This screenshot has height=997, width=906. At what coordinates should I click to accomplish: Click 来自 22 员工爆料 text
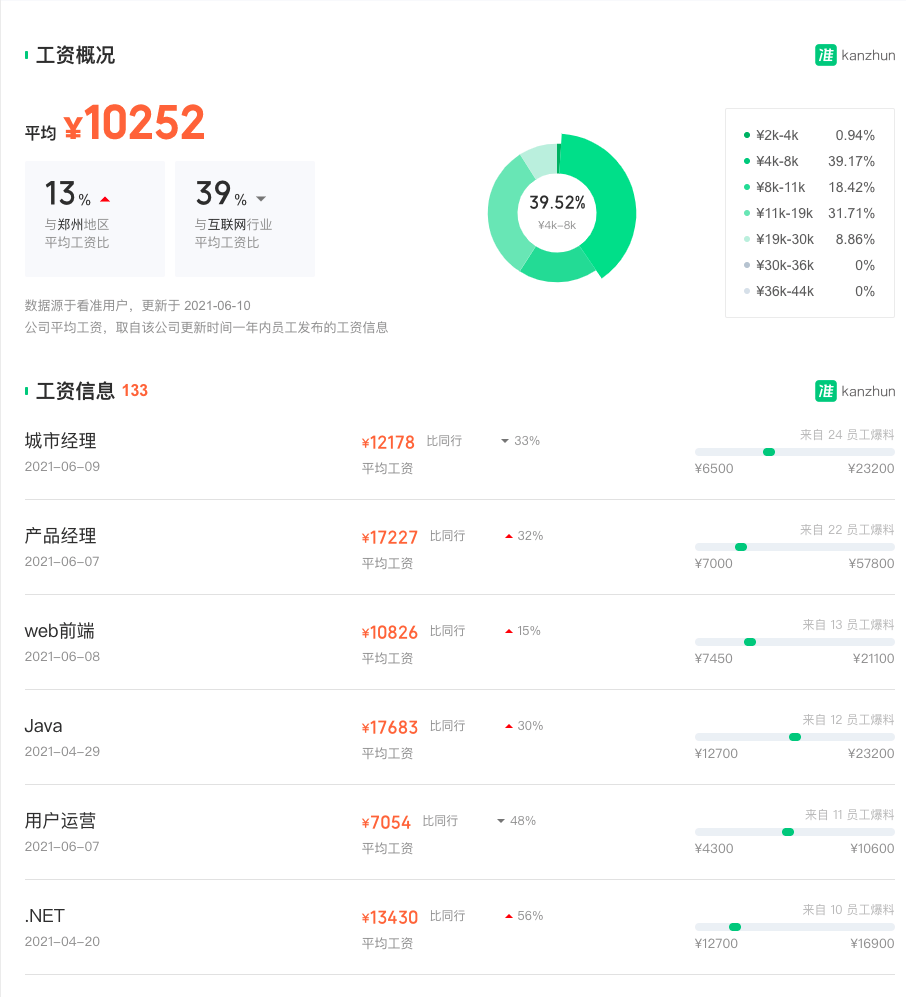pyautogui.click(x=847, y=530)
